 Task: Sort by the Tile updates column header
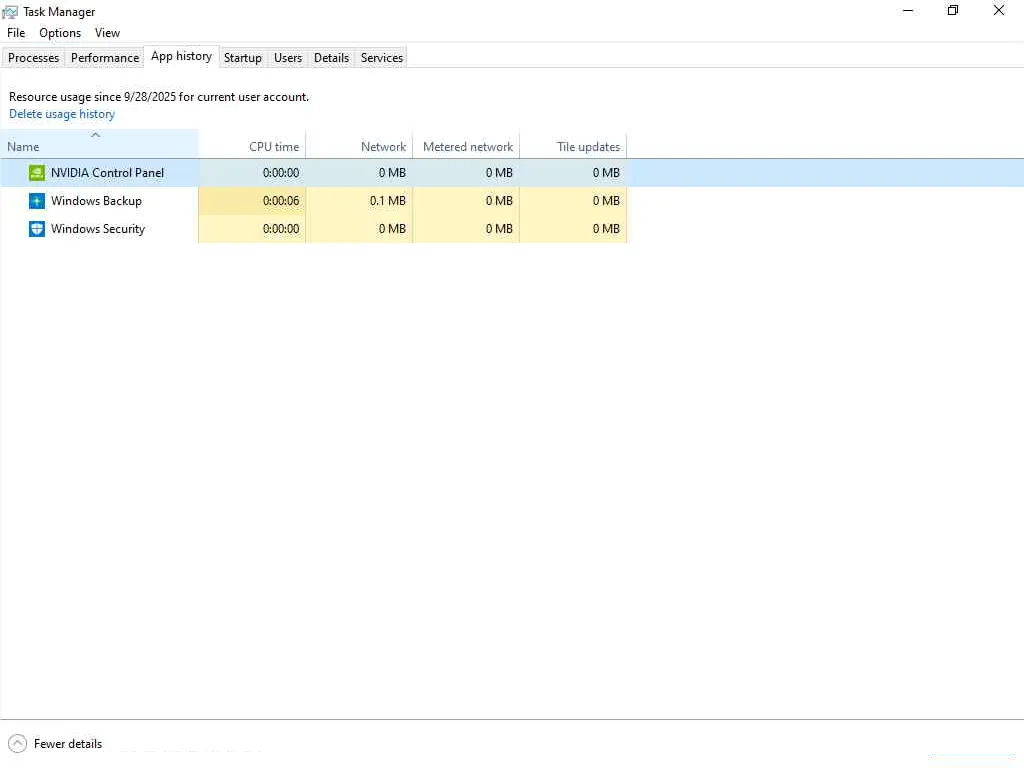pos(573,147)
